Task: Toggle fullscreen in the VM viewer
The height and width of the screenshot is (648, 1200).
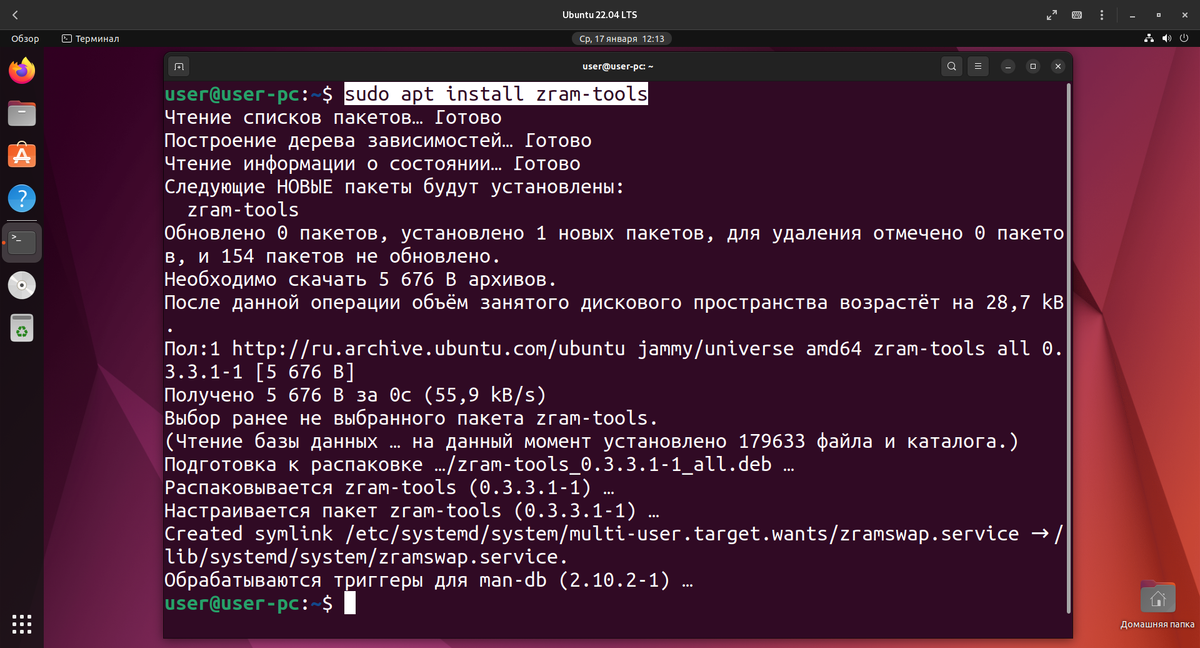Action: (x=1051, y=14)
